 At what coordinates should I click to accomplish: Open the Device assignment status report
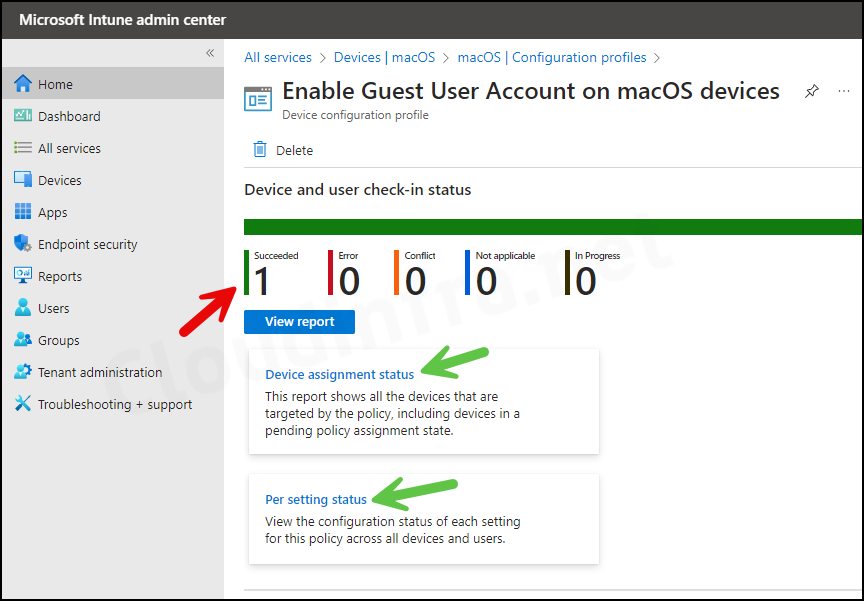pos(339,374)
